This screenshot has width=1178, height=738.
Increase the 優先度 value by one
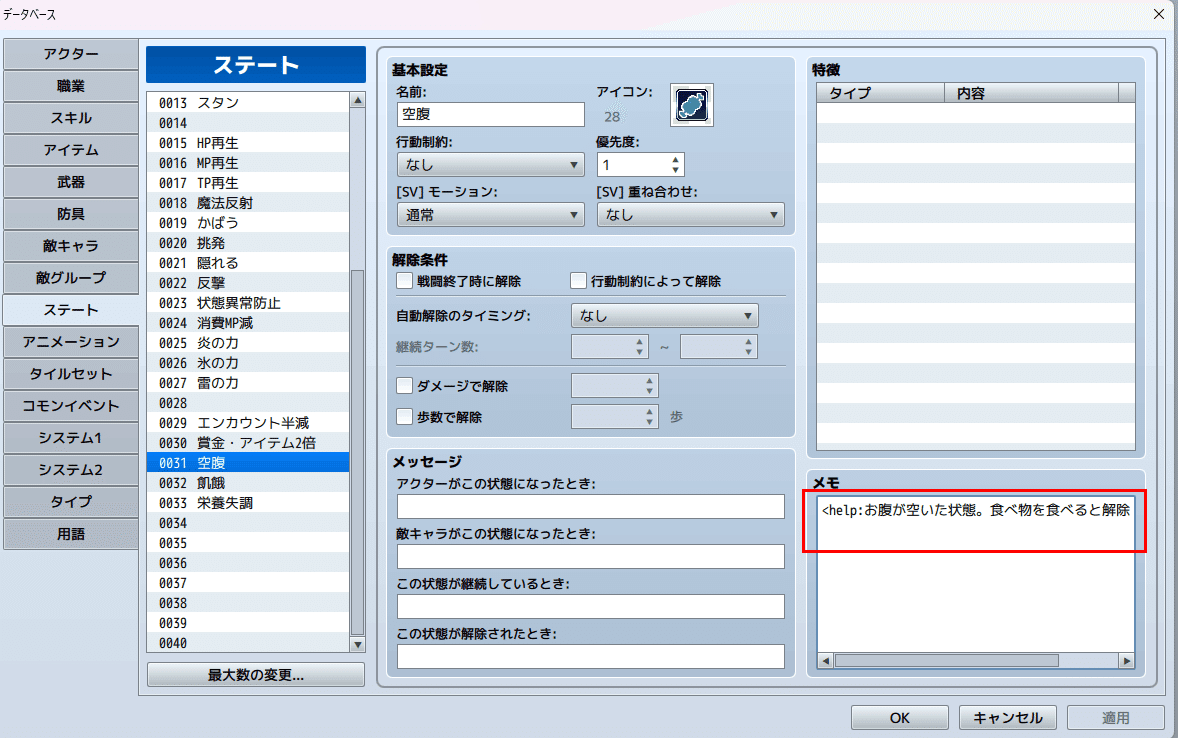[x=675, y=159]
